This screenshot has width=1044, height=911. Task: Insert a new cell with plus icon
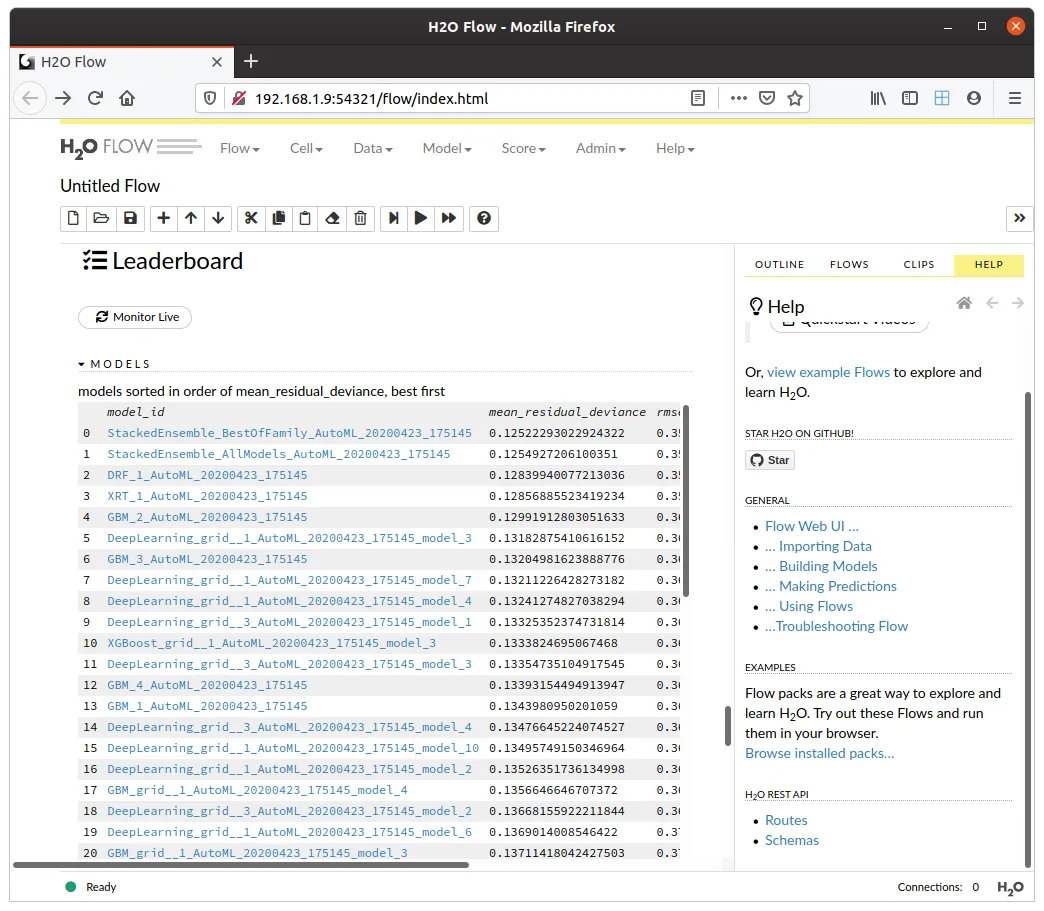click(164, 218)
